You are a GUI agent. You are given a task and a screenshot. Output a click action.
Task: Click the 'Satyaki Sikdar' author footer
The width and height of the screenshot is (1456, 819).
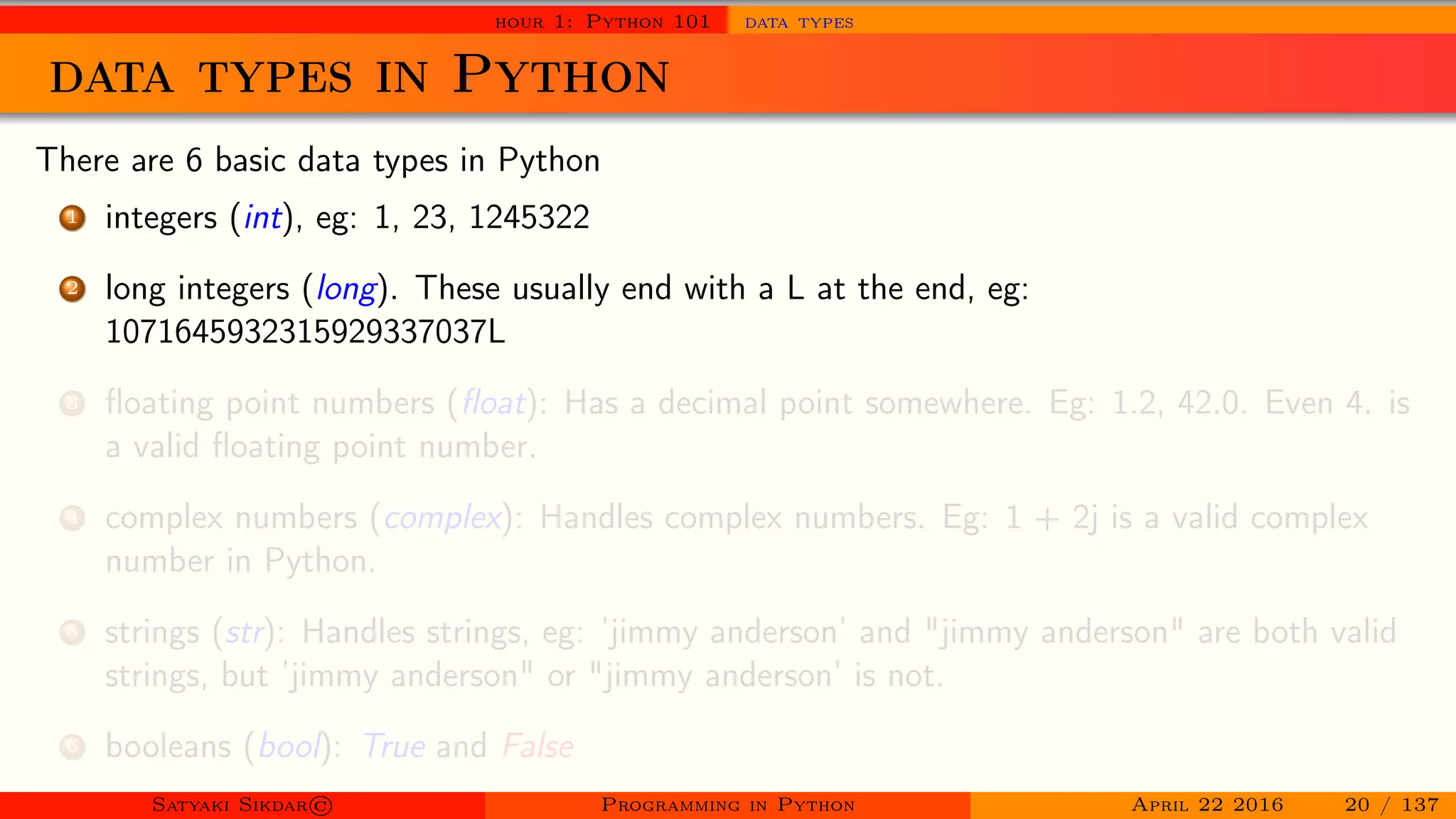pyautogui.click(x=242, y=805)
